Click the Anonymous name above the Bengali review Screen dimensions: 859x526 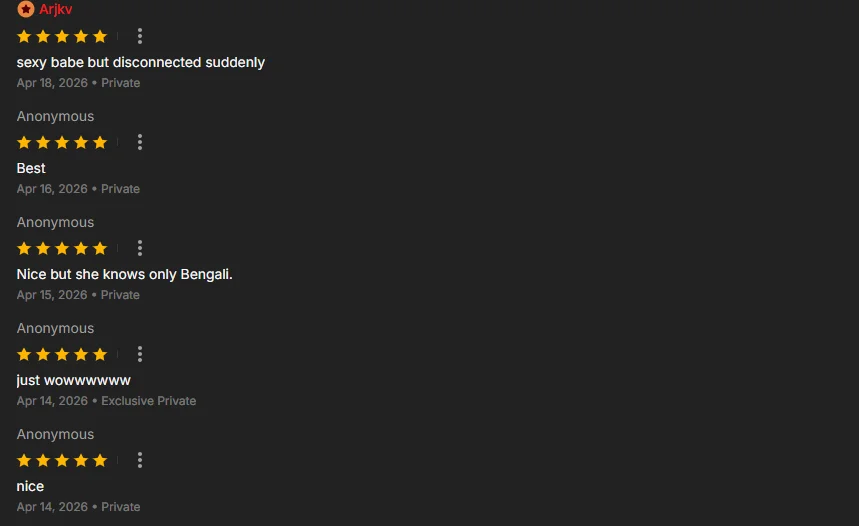coord(55,222)
